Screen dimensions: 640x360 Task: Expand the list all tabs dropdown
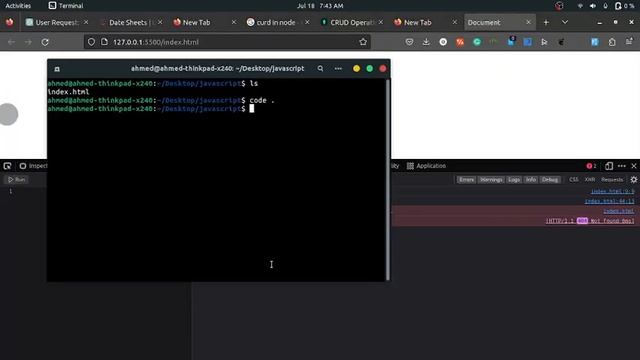point(565,22)
